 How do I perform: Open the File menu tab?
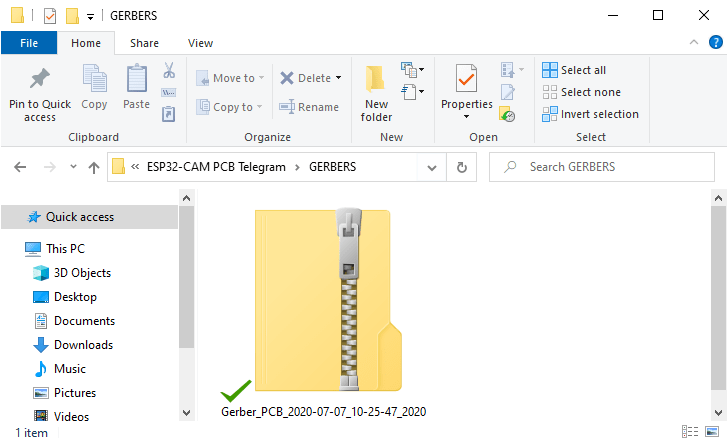[x=29, y=43]
